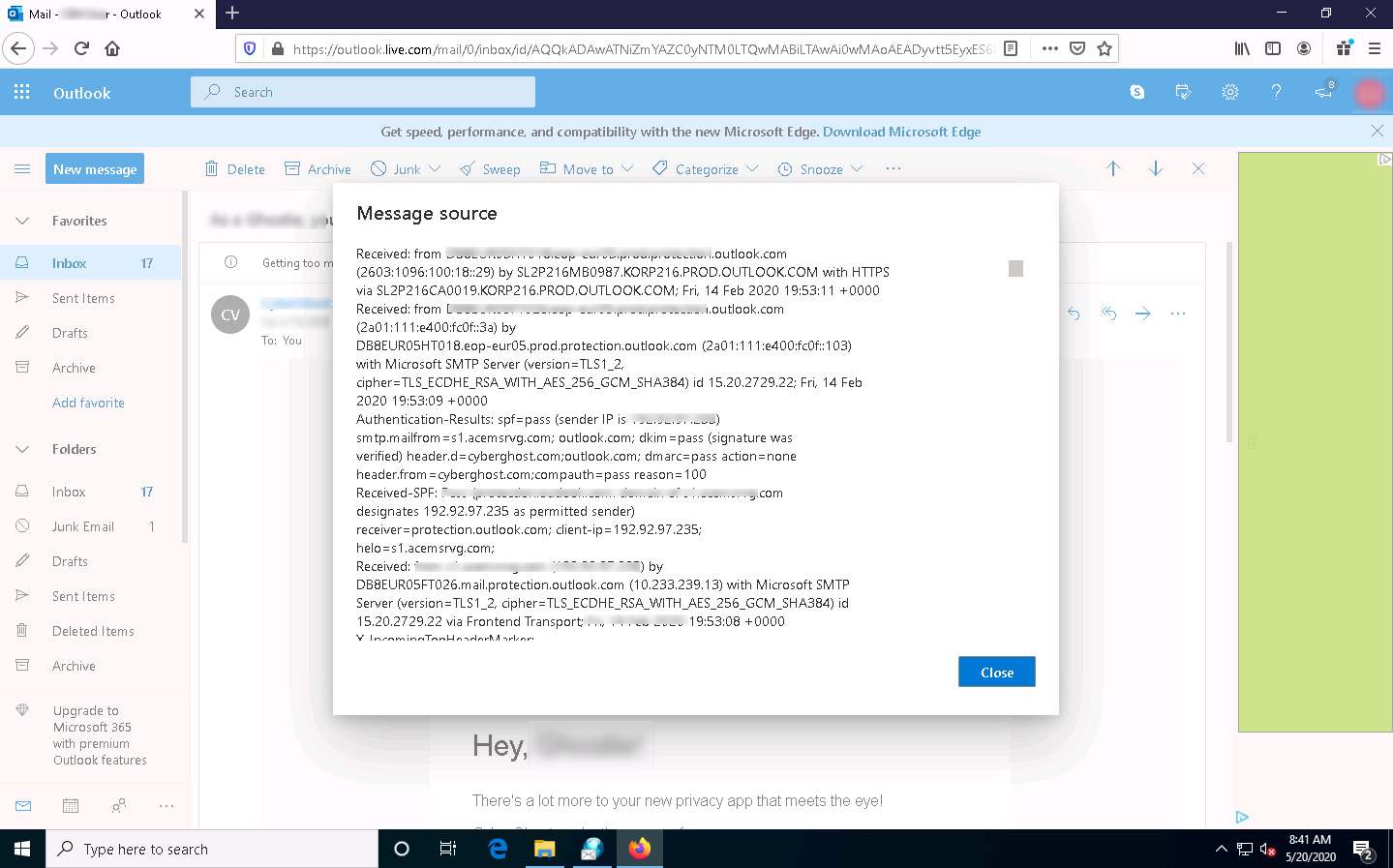Switch to People module icon
Image resolution: width=1393 pixels, height=868 pixels.
coord(119,805)
